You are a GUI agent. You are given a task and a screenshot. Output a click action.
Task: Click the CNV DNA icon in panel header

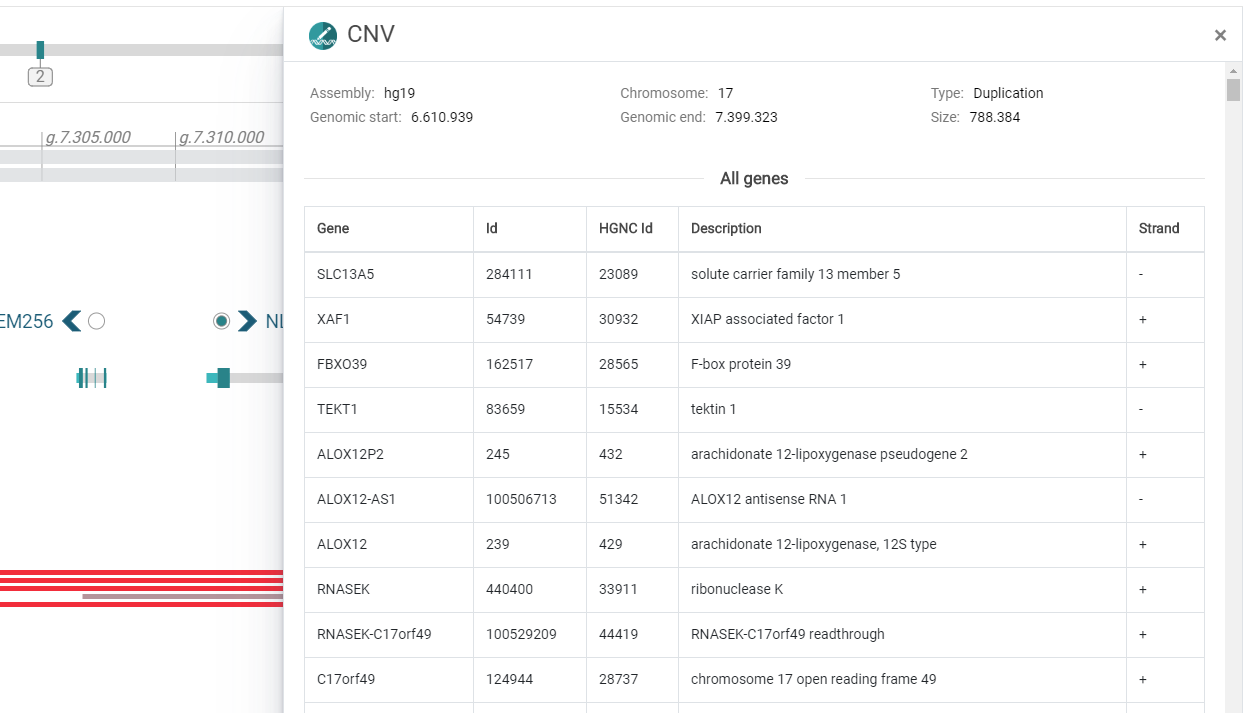click(x=323, y=35)
